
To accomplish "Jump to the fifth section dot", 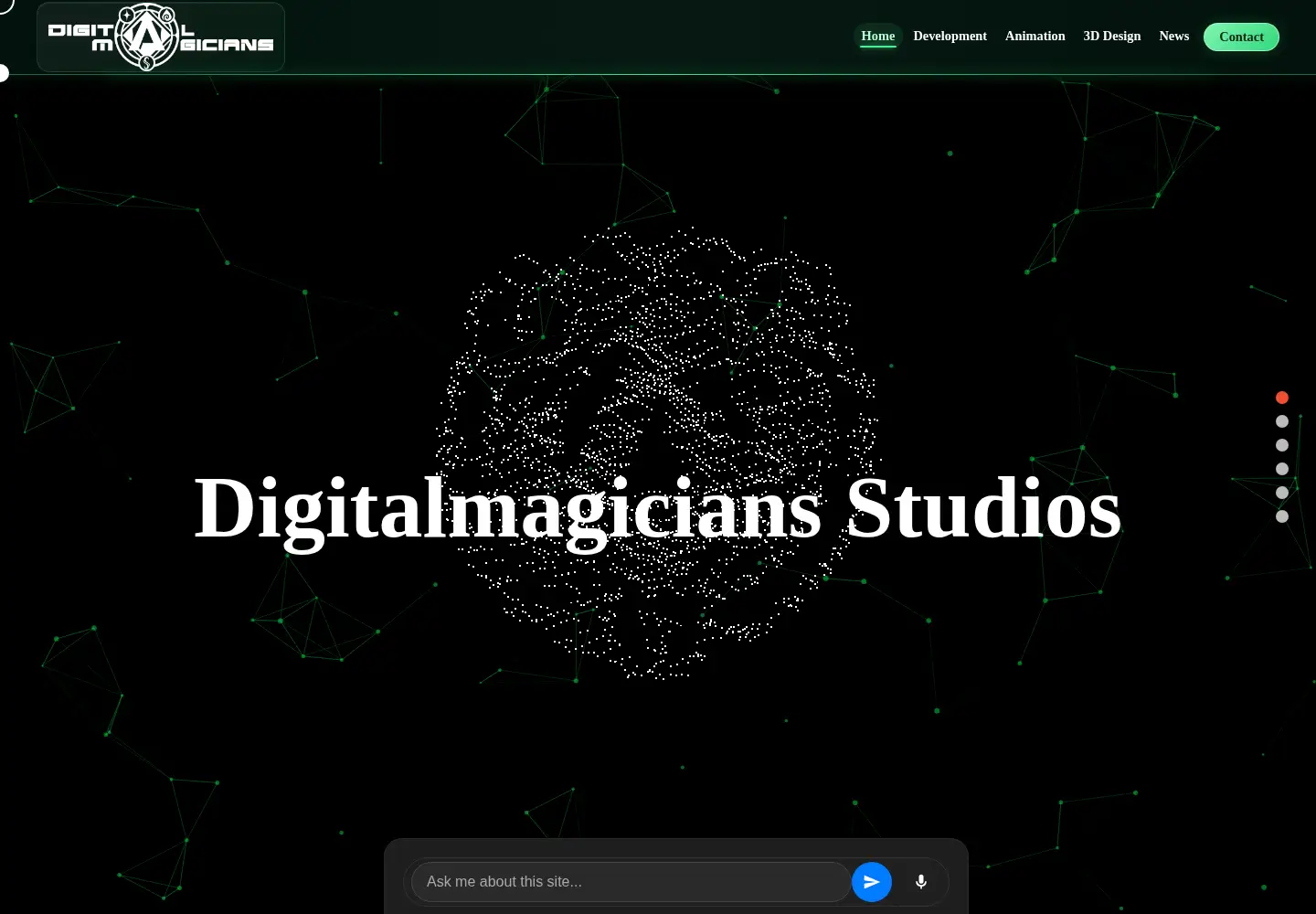I will pos(1282,493).
